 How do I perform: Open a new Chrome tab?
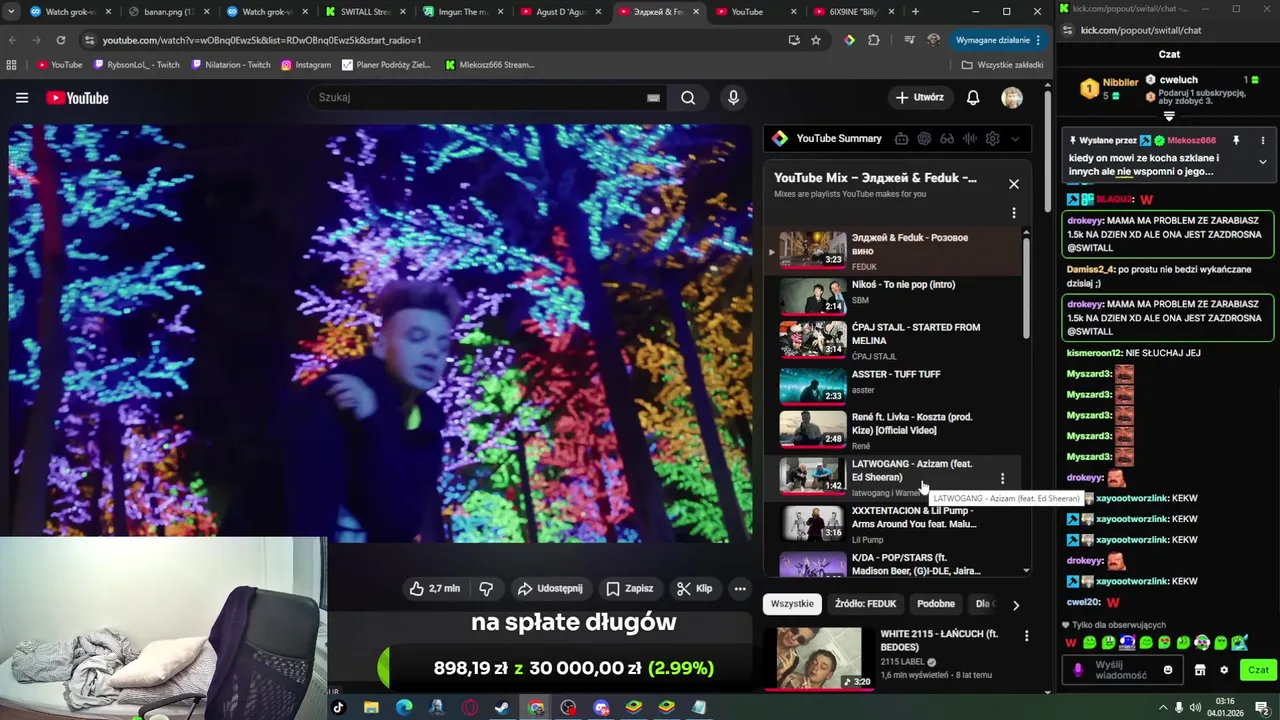(x=915, y=12)
